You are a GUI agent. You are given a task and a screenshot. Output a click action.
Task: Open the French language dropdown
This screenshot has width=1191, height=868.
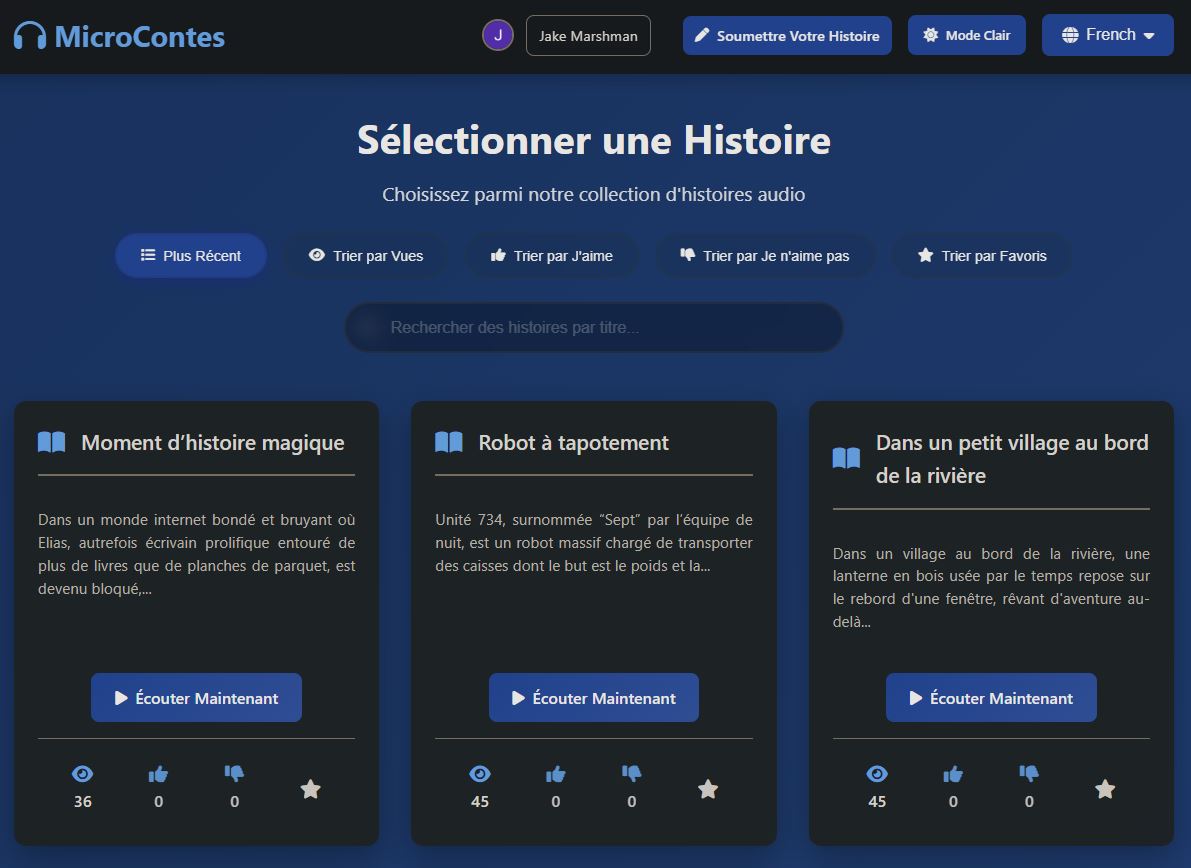click(1107, 35)
